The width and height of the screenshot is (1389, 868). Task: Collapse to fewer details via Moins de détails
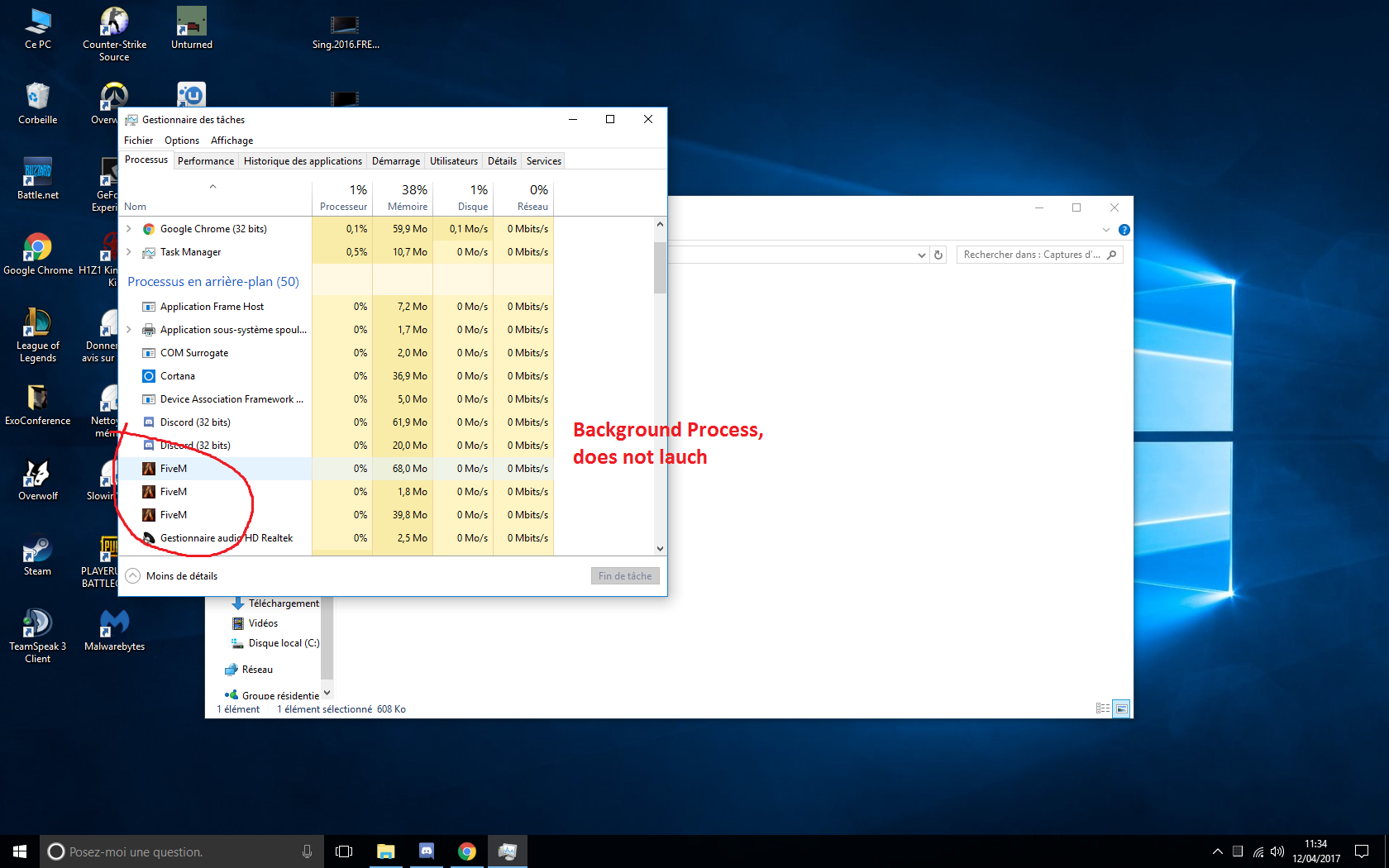coord(171,575)
